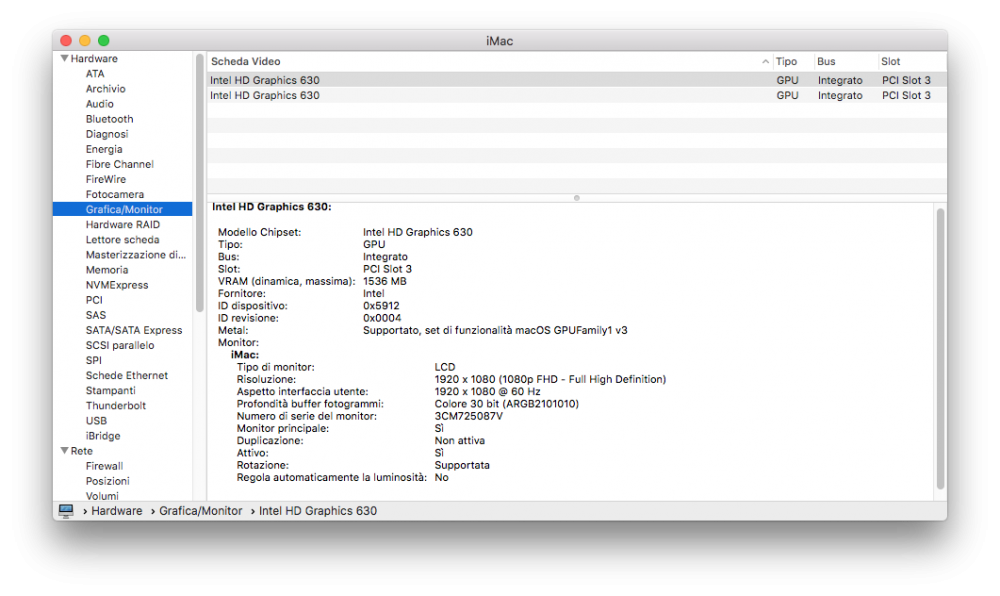Open the Audio sidebar entry

coord(99,104)
